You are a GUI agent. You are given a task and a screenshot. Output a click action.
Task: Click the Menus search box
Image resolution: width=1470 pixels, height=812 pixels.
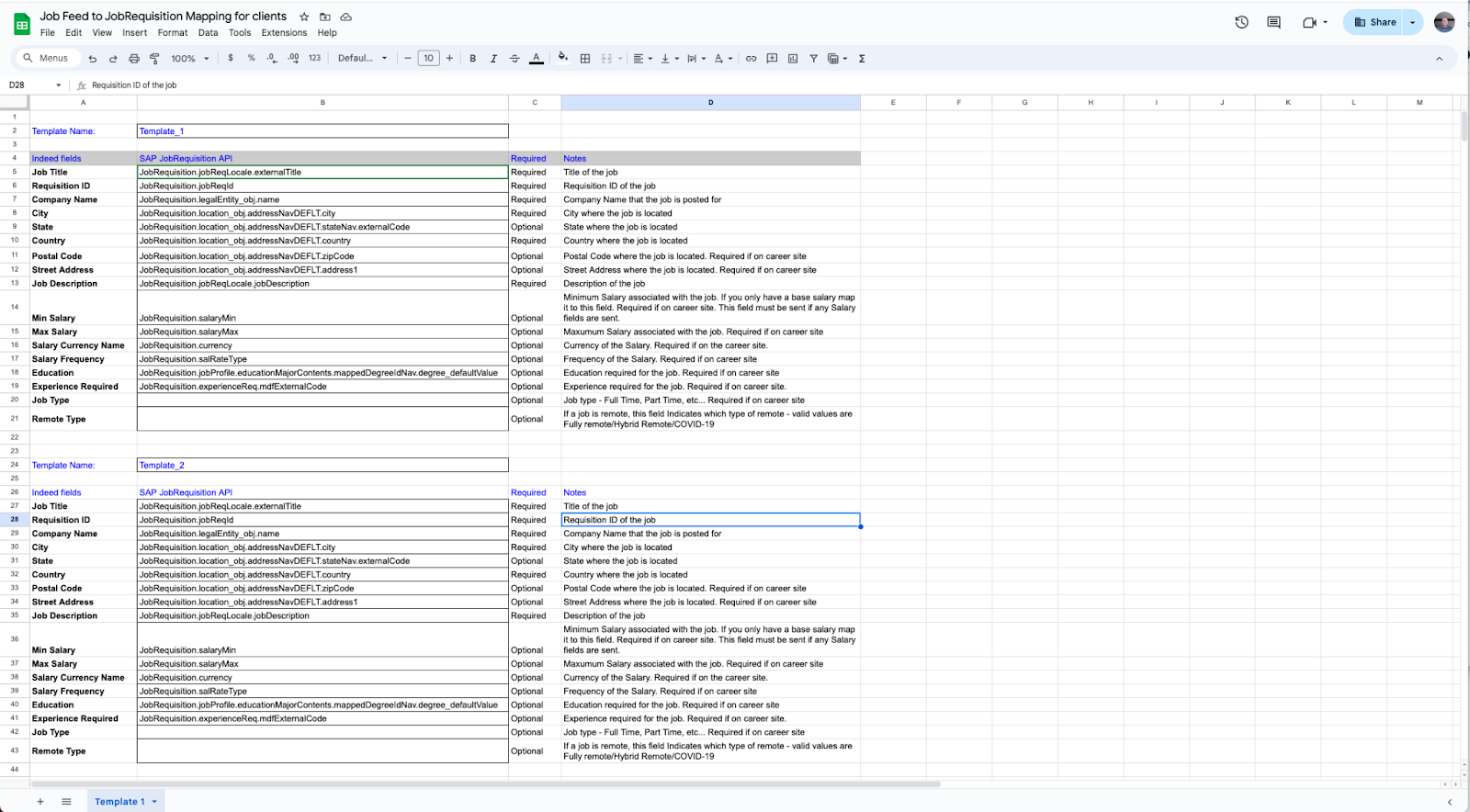(47, 58)
